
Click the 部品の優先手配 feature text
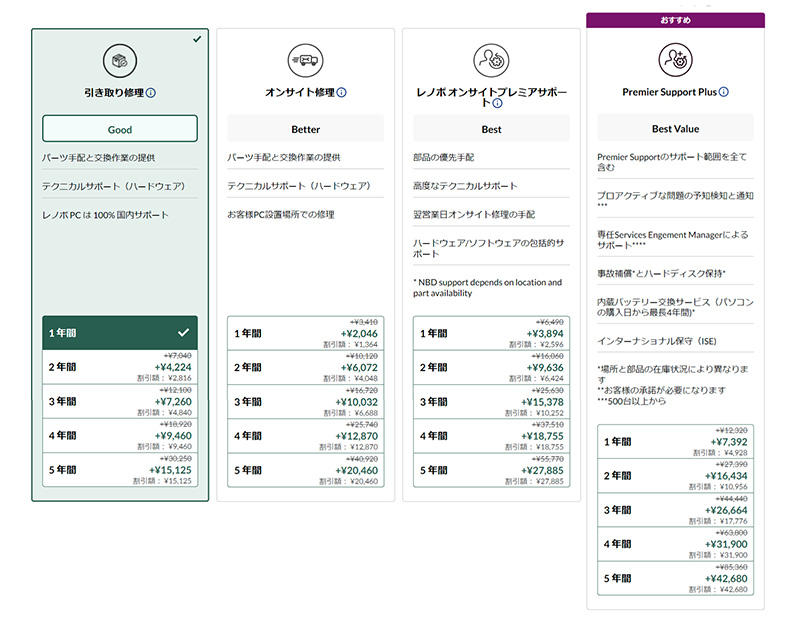click(444, 157)
